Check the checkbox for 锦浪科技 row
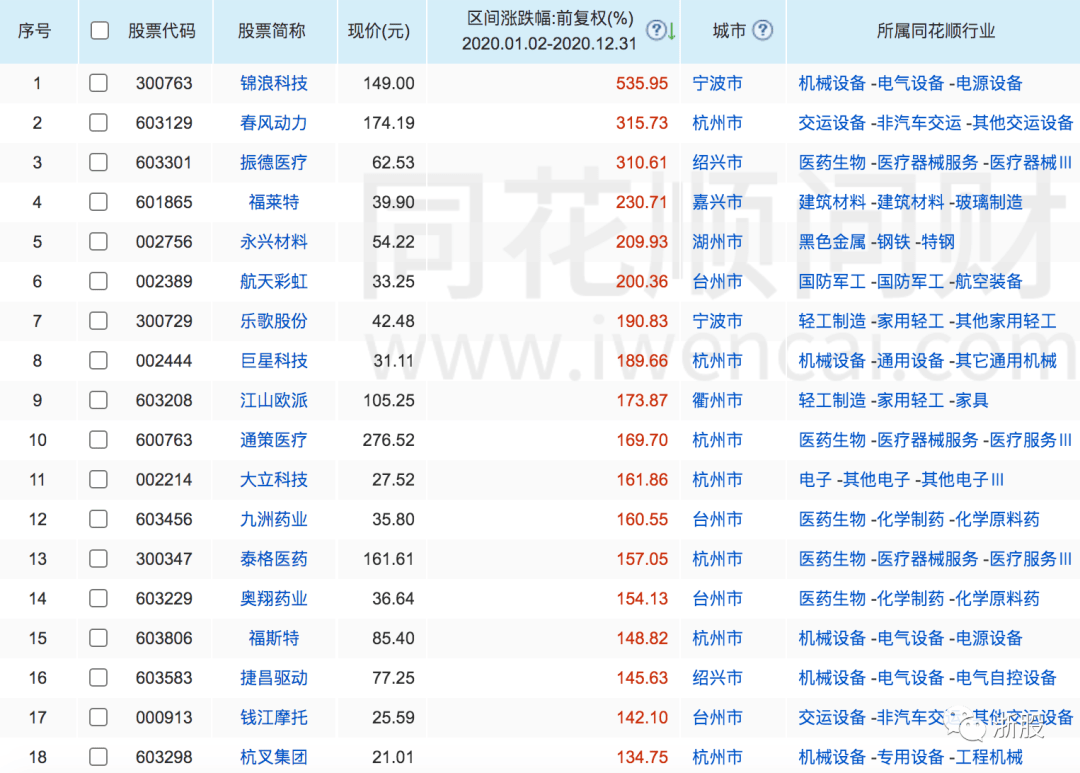This screenshot has height=773, width=1080. pos(97,83)
